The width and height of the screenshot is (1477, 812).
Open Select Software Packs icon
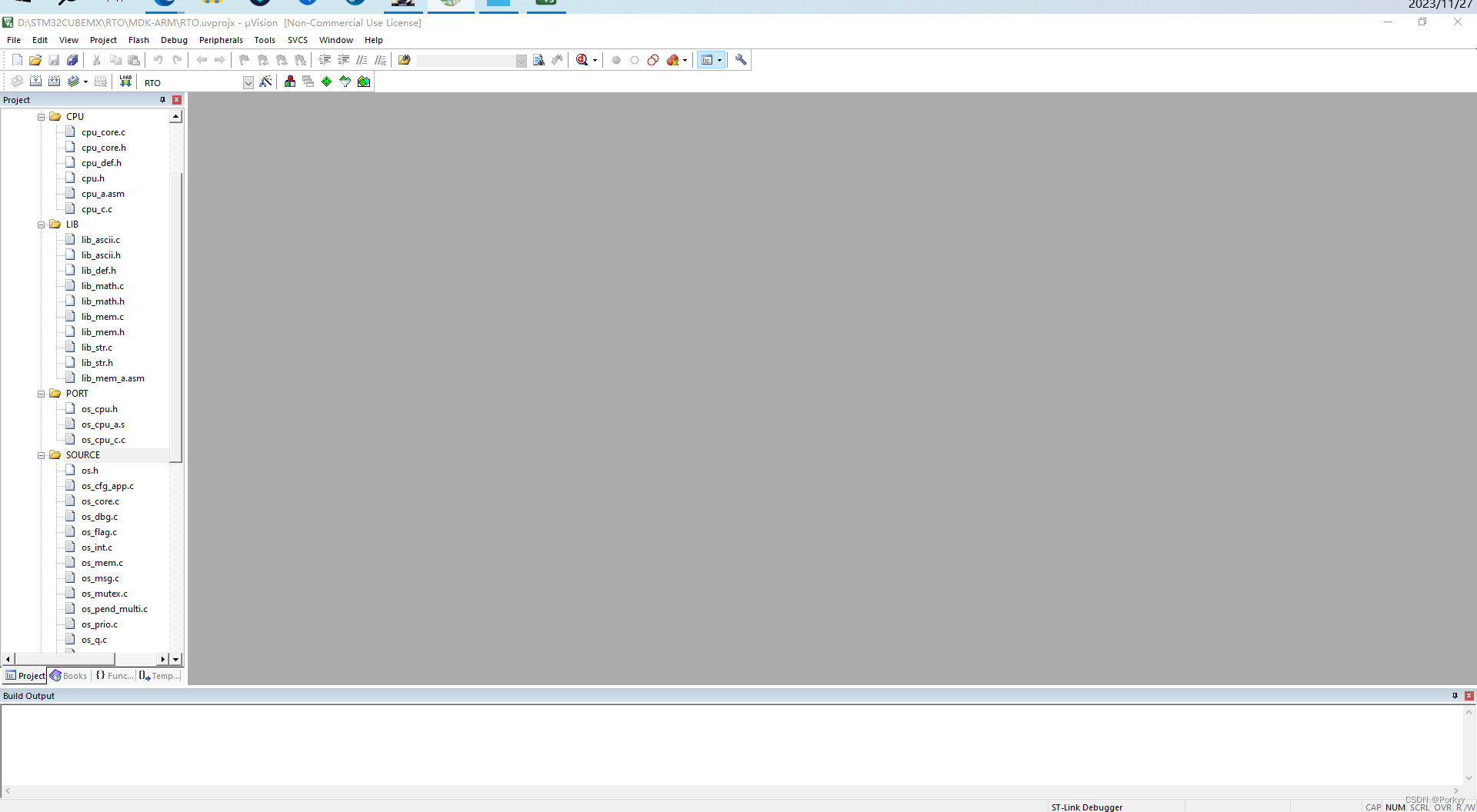pos(345,82)
